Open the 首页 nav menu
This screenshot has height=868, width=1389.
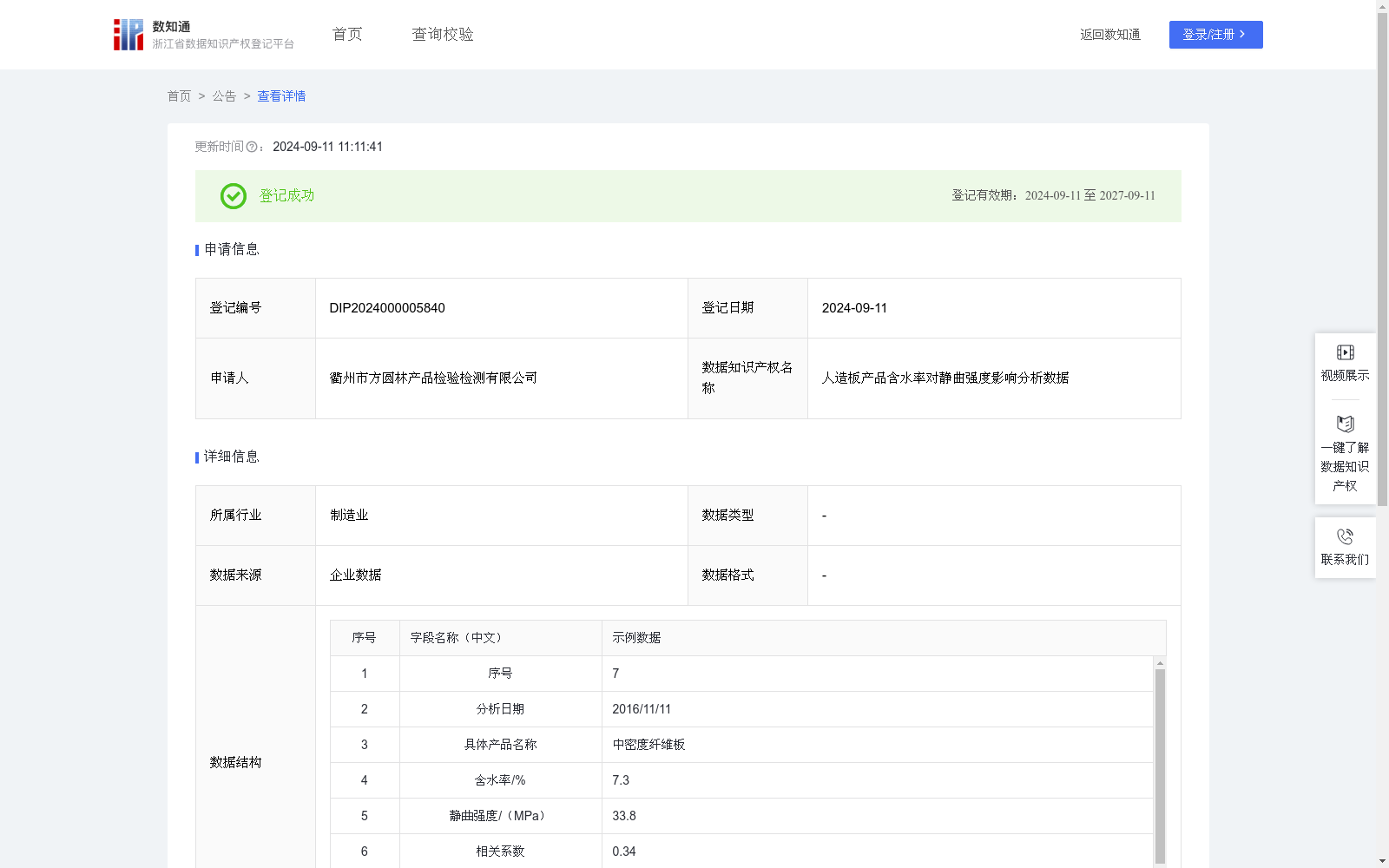click(x=347, y=35)
